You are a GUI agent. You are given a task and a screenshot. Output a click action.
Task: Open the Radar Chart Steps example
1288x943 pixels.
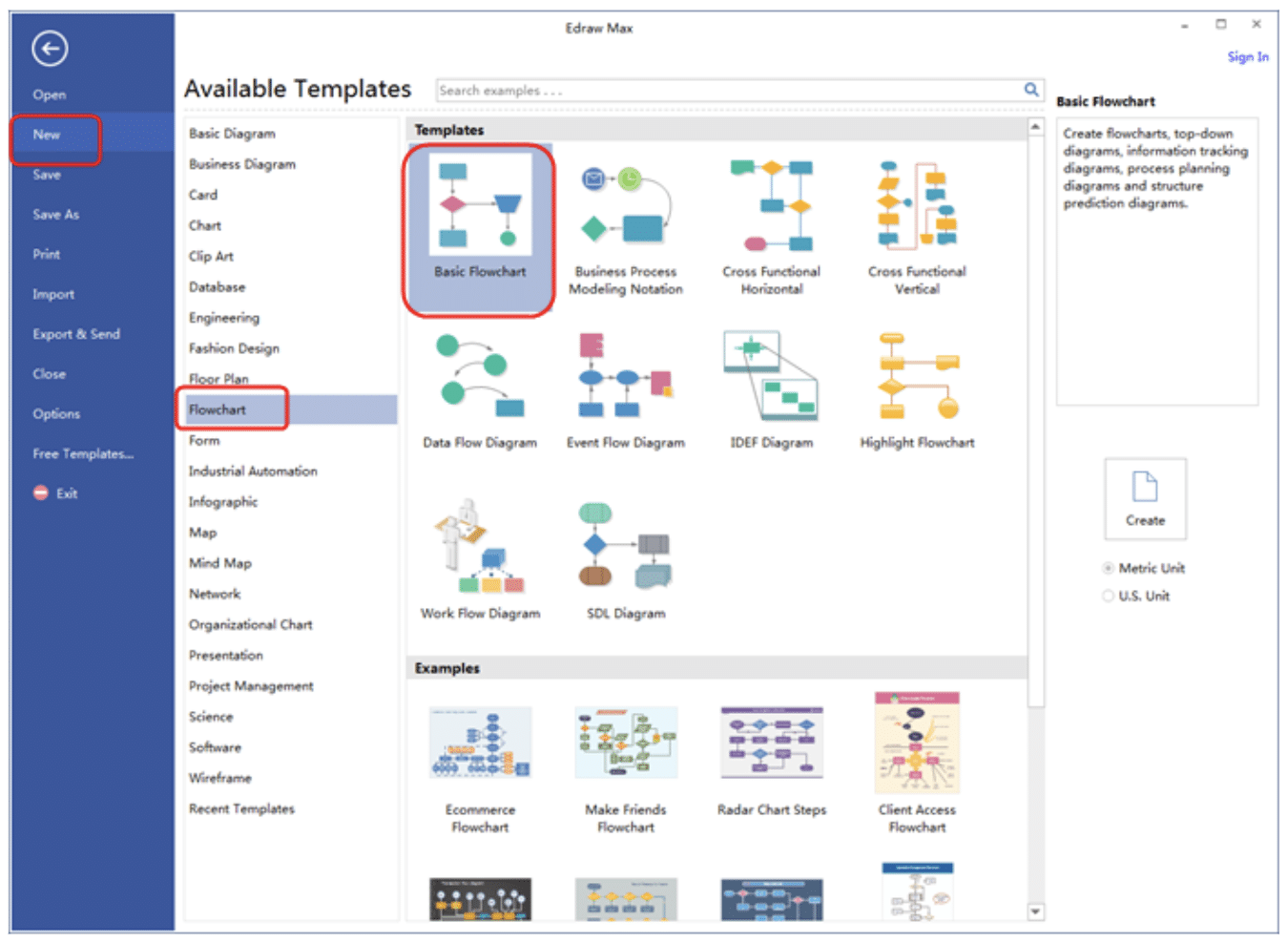(772, 762)
